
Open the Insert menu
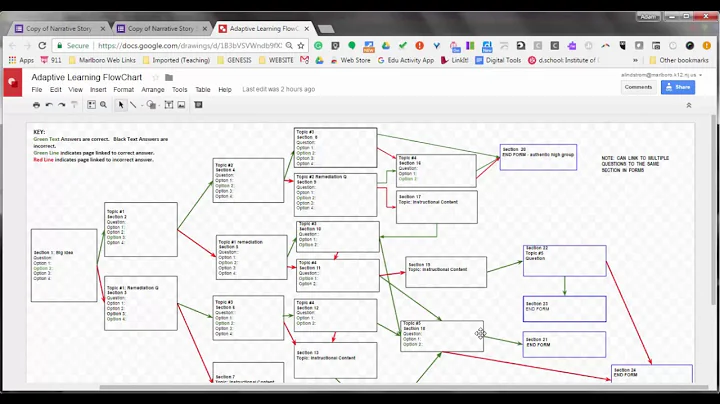[x=98, y=90]
